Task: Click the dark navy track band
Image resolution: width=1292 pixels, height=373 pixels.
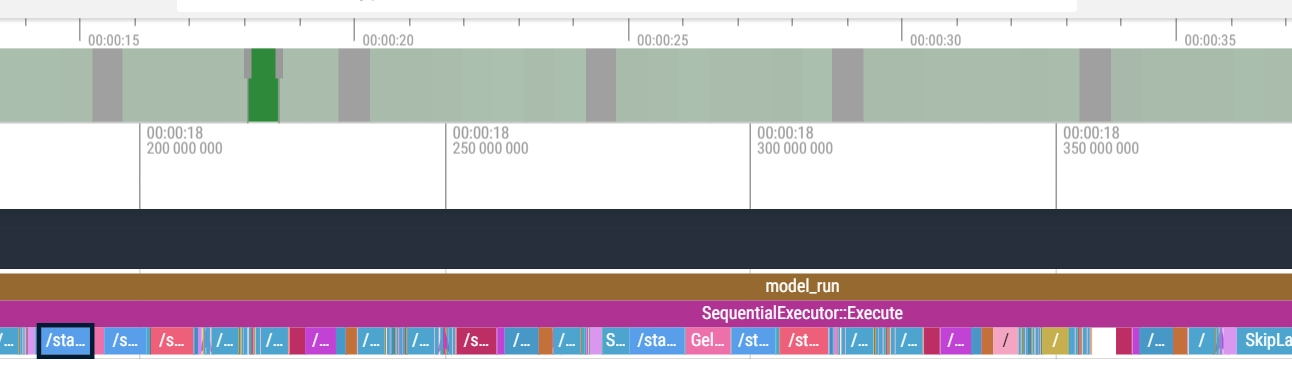Action: tap(646, 239)
